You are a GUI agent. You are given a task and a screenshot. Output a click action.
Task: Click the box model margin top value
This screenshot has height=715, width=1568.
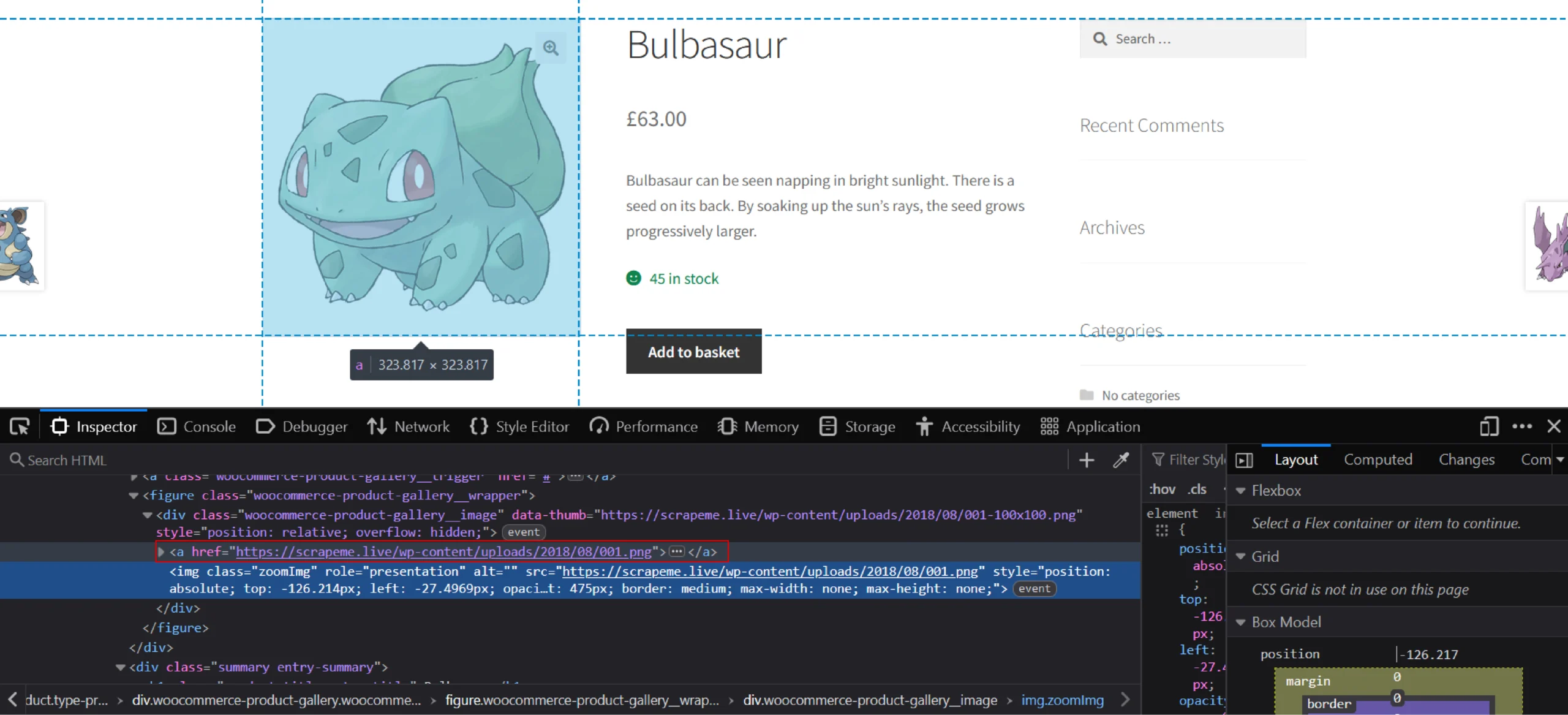1396,677
